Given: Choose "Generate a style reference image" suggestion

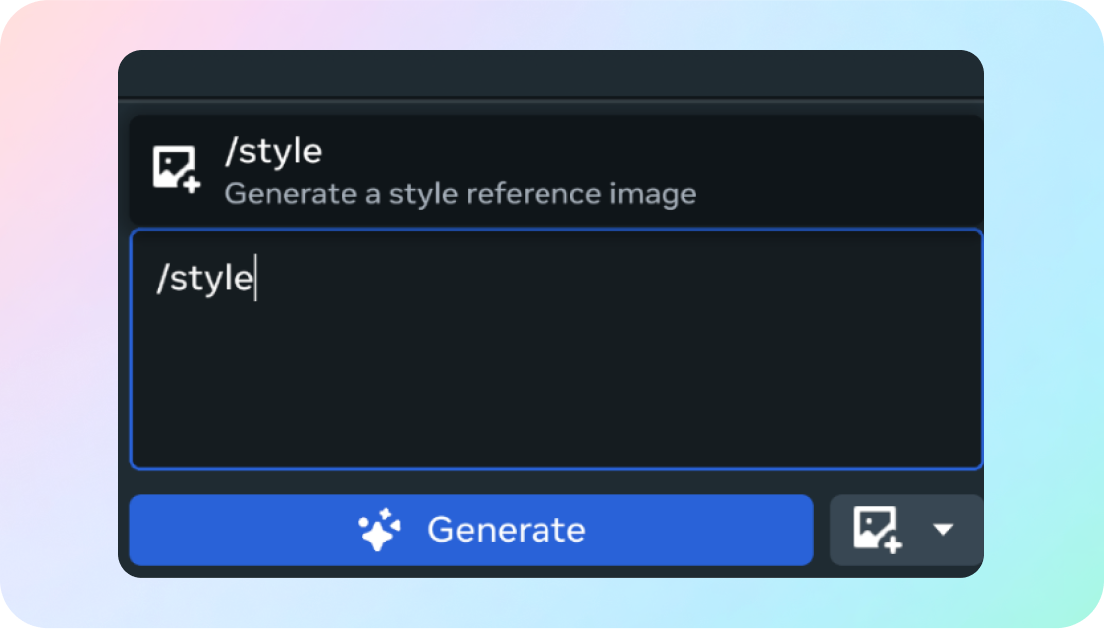Looking at the screenshot, I should (459, 193).
